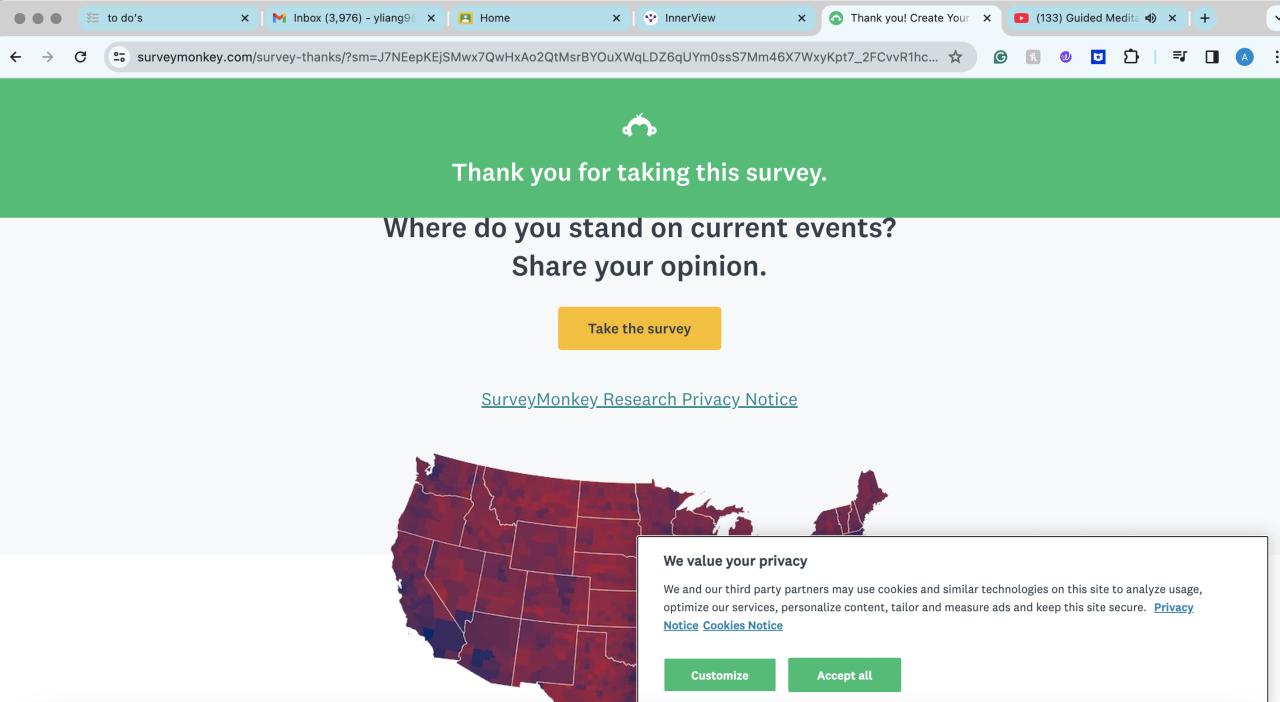The width and height of the screenshot is (1280, 702).
Task: View site information for surveymonkey.com
Action: pyautogui.click(x=120, y=57)
